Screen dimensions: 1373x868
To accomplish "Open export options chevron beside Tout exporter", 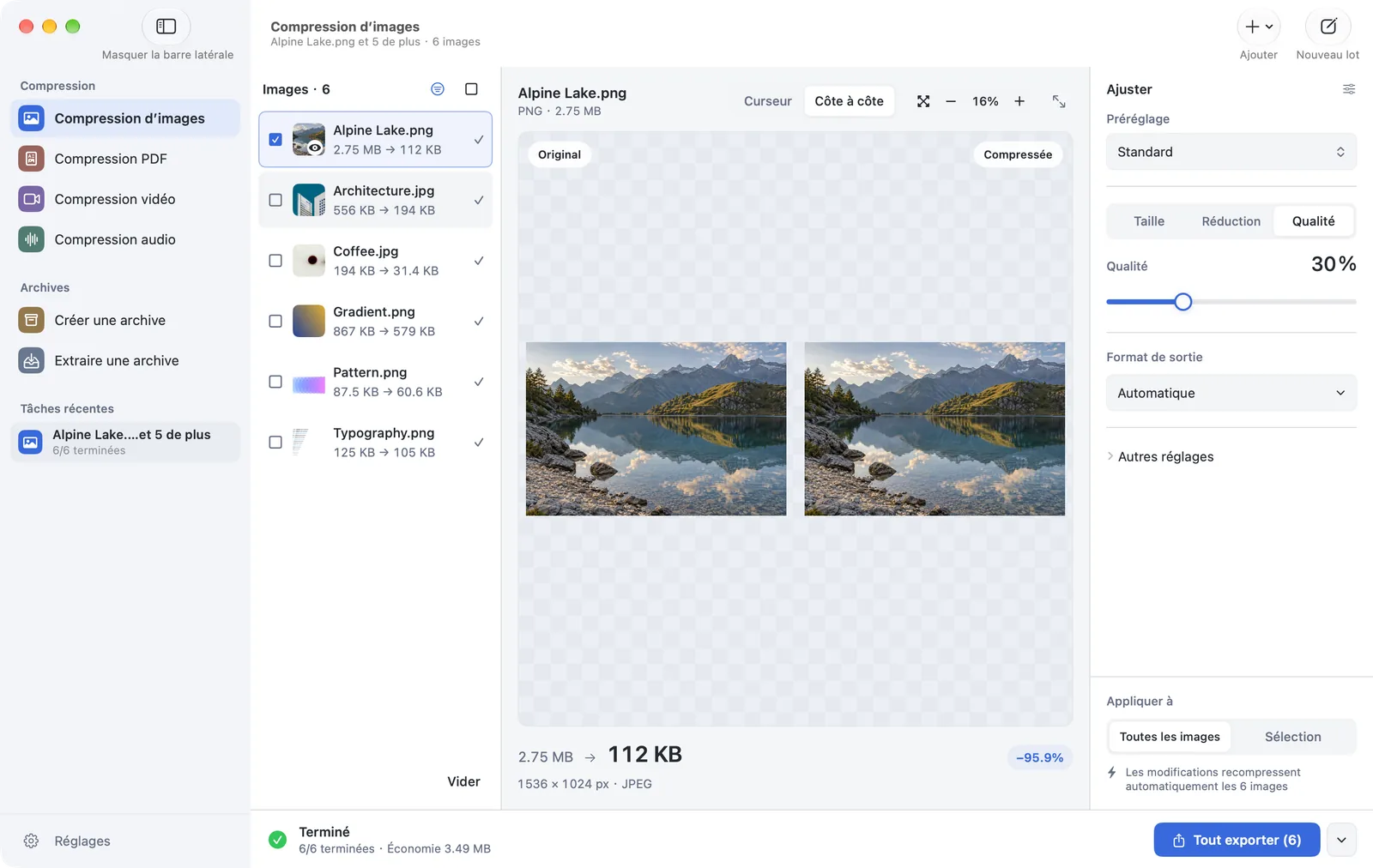I will point(1341,840).
